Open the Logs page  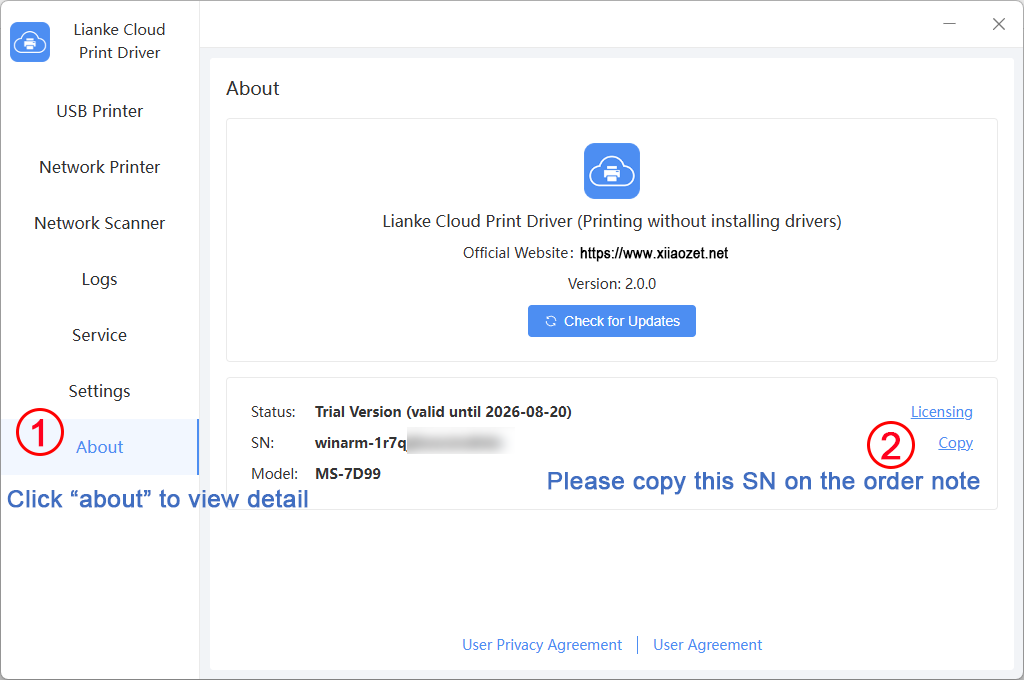coord(99,279)
